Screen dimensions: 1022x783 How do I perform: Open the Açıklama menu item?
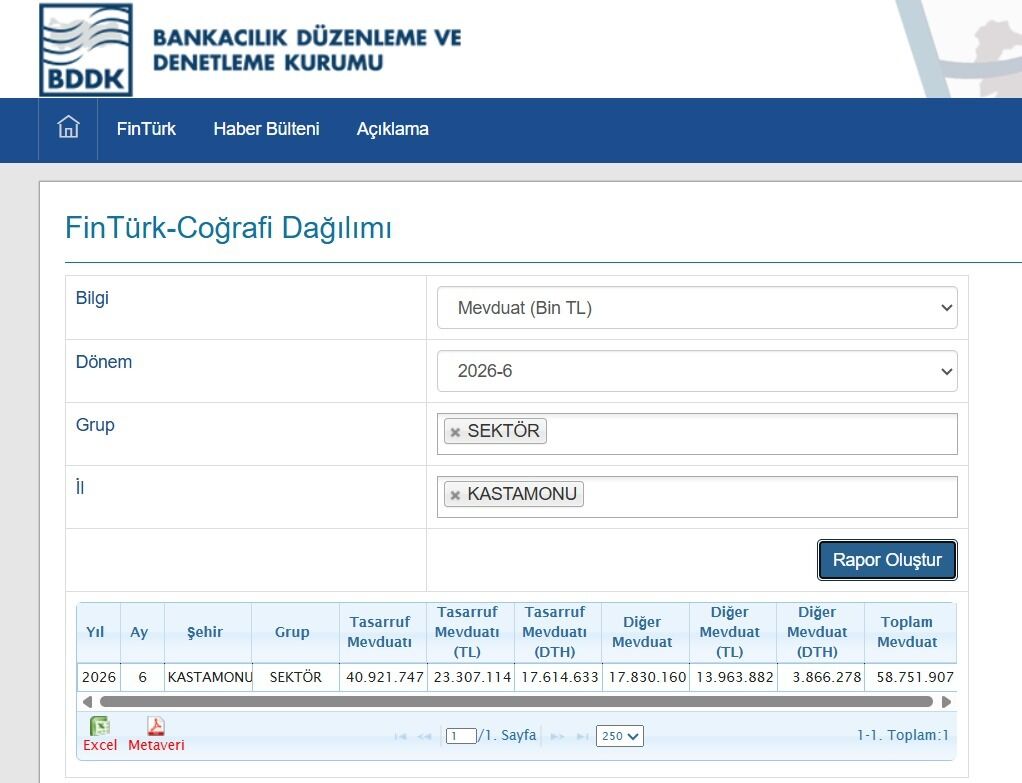pos(392,129)
